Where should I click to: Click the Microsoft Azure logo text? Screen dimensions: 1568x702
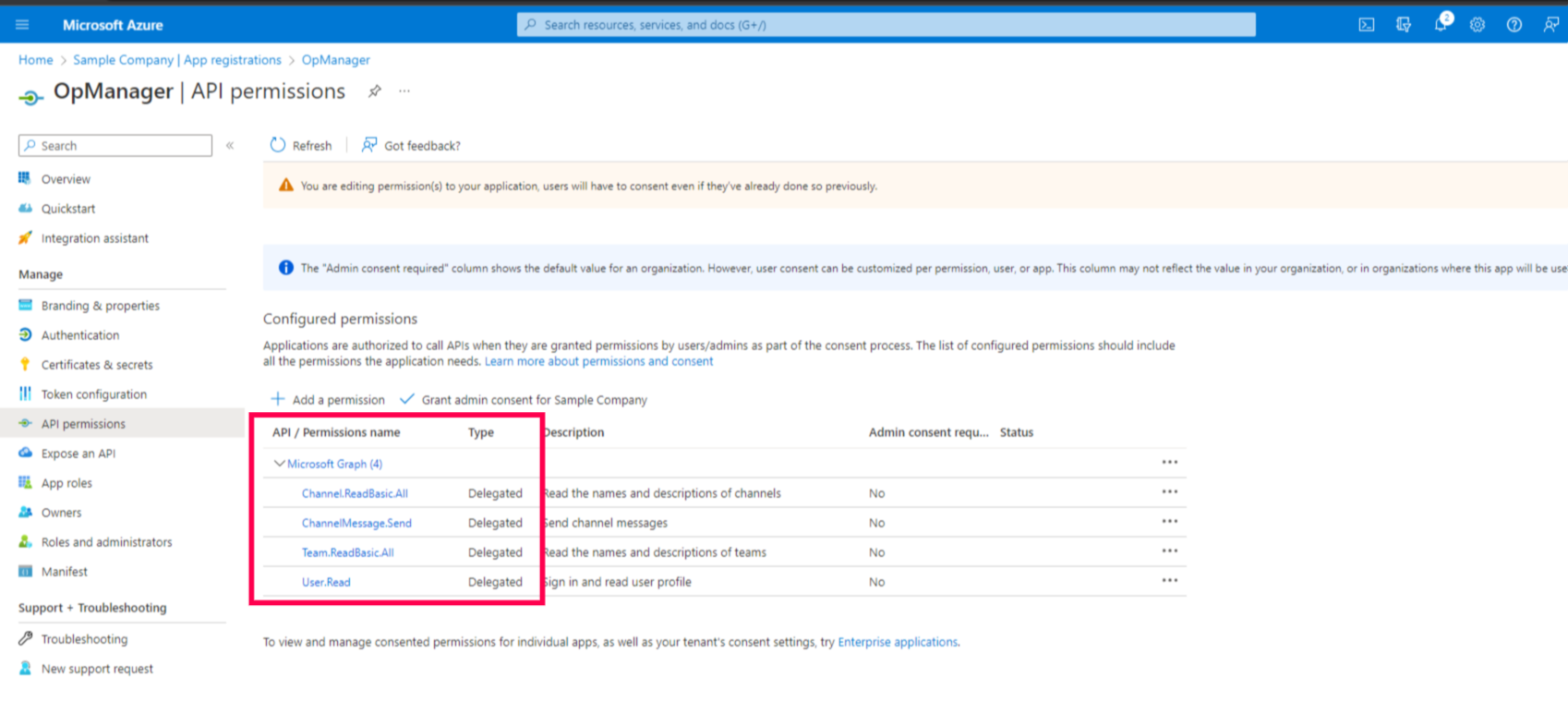click(113, 25)
